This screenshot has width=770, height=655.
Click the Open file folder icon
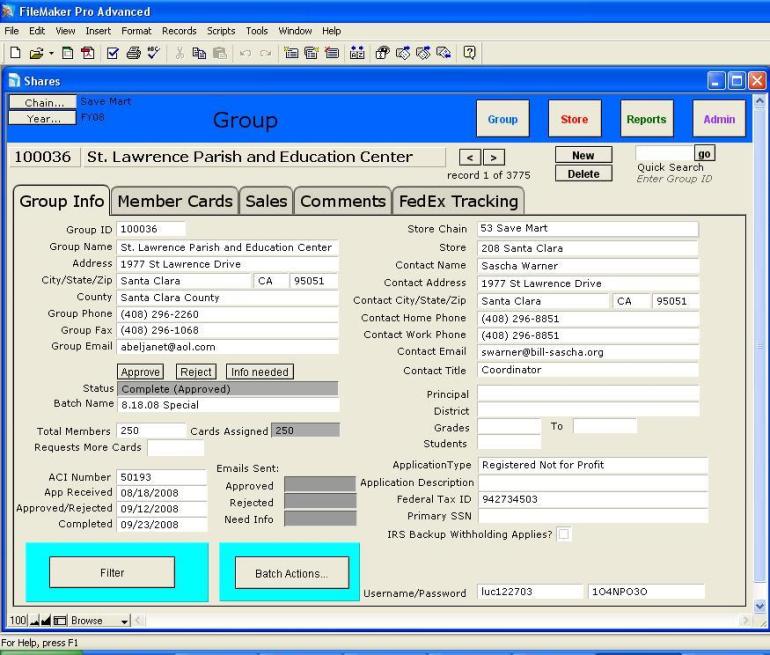click(36, 53)
